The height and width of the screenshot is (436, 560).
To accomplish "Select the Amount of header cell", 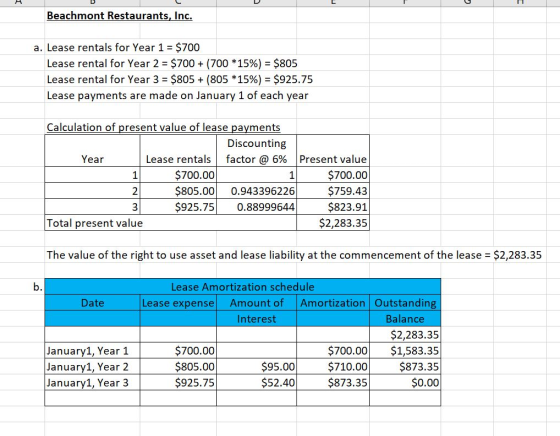I will coord(256,303).
